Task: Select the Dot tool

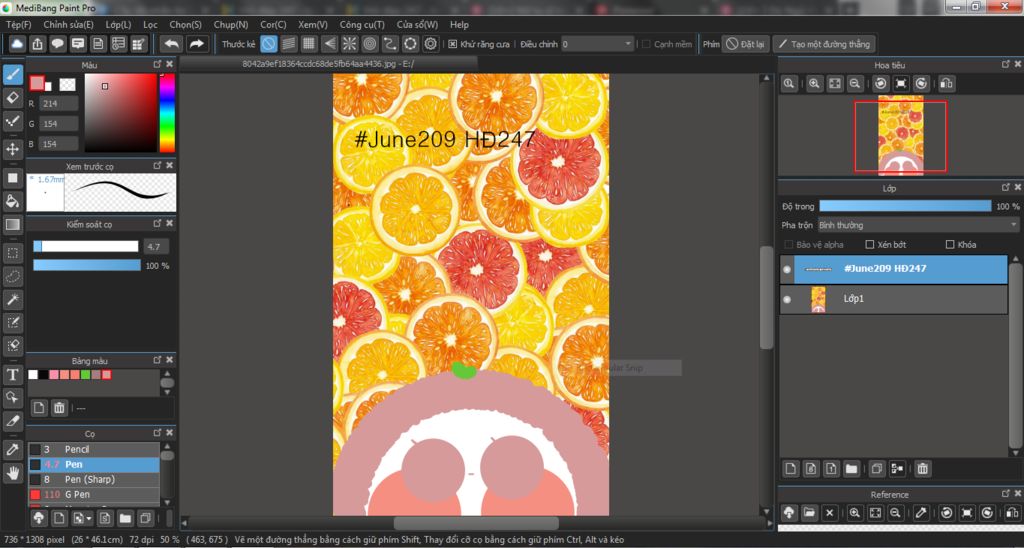Action: click(x=12, y=121)
